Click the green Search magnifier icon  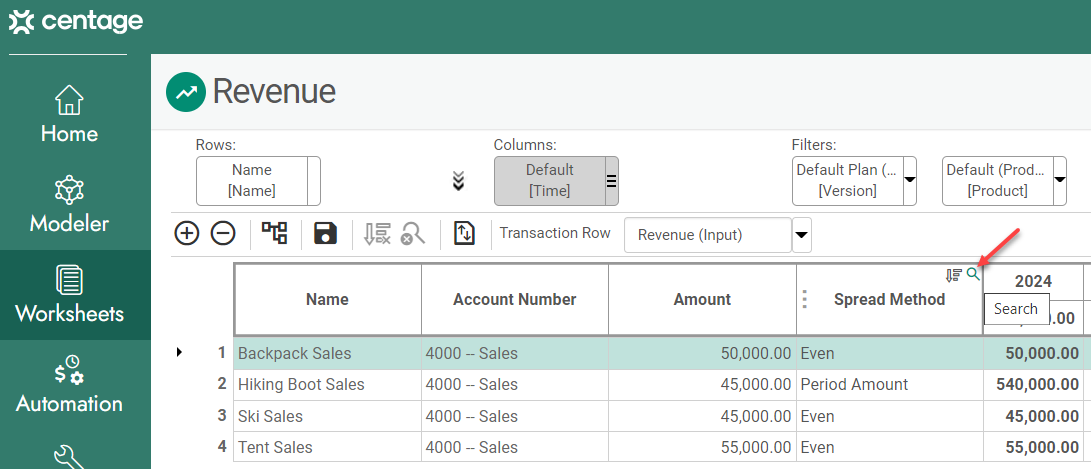click(973, 275)
